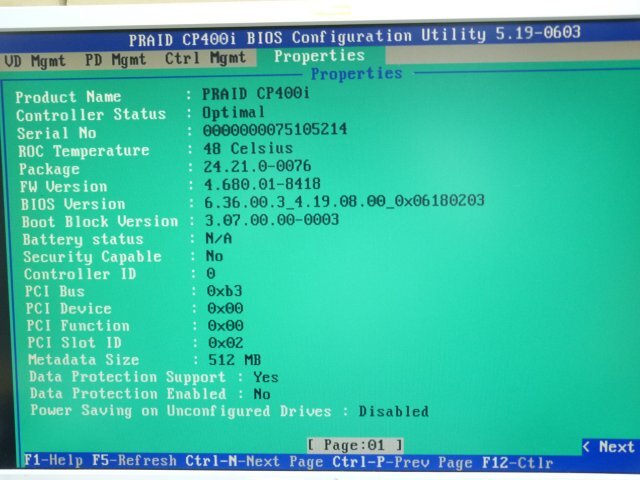Select the 512 MB value
This screenshot has height=480, width=640.
click(234, 360)
